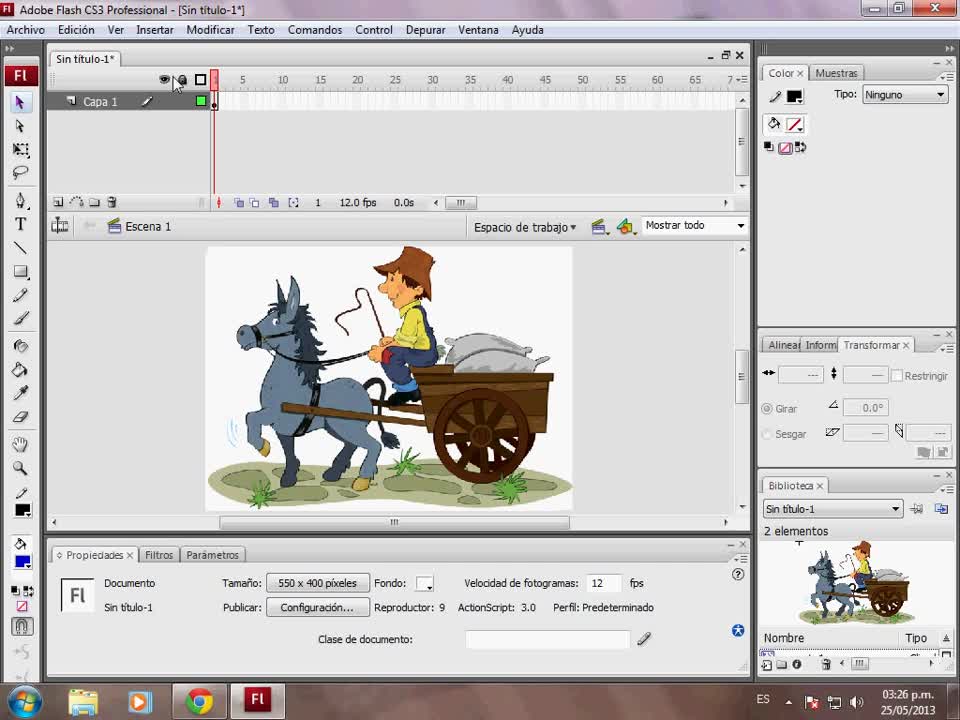
Task: Select the Ink Bottle tool
Action: point(20,346)
